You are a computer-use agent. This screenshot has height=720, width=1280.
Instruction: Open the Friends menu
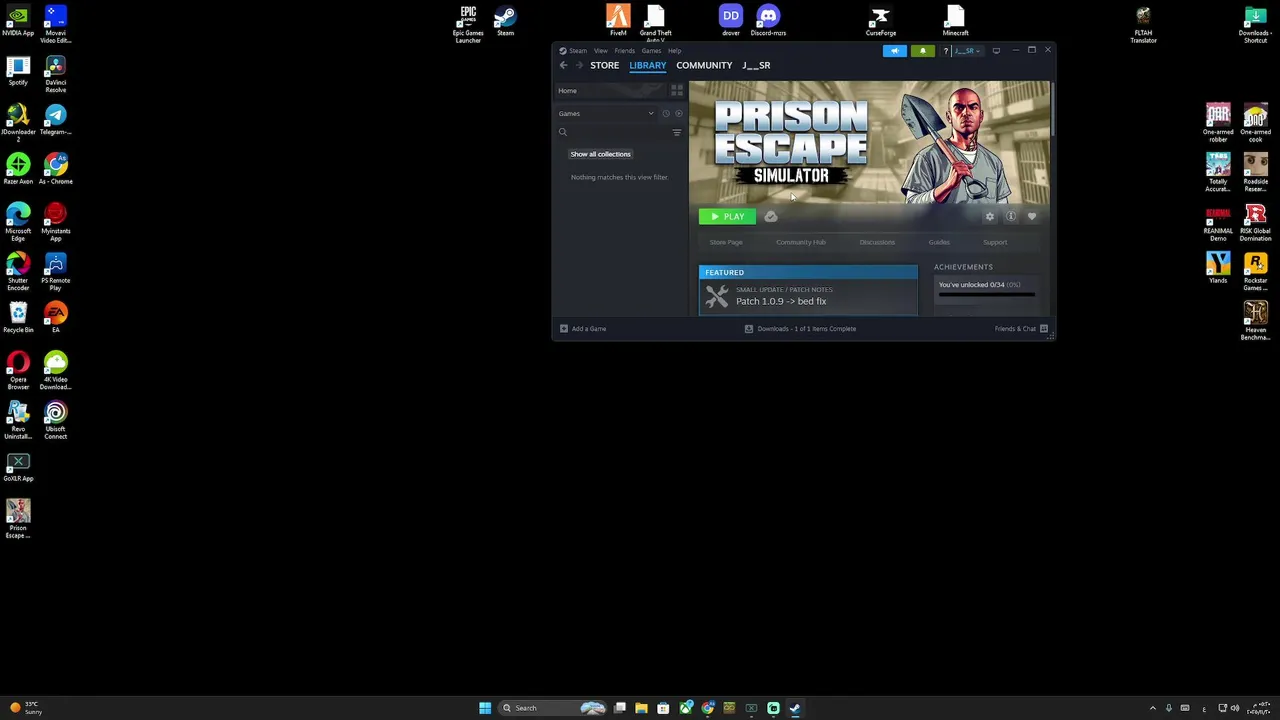pos(625,50)
